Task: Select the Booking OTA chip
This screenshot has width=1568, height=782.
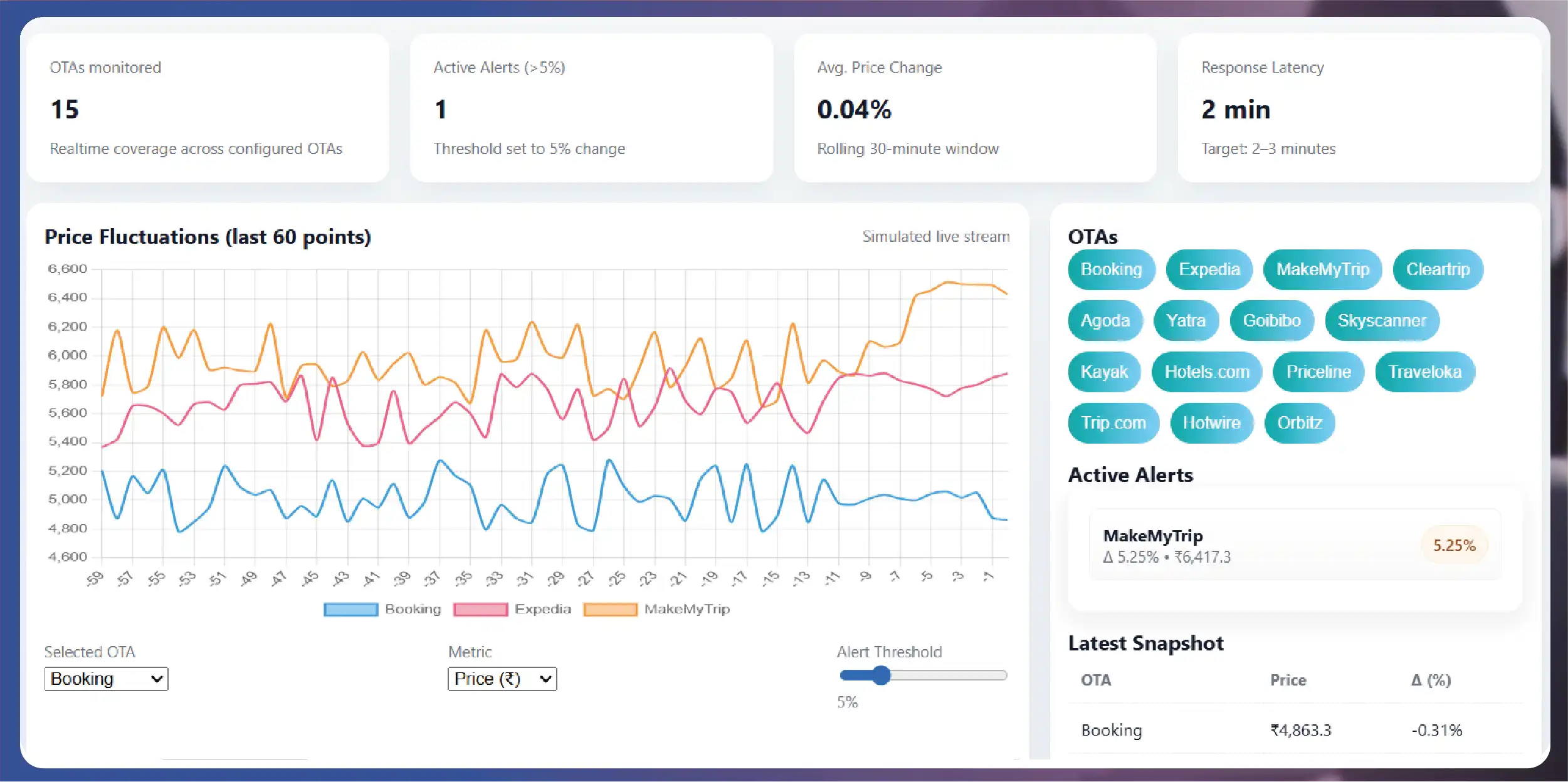Action: click(x=1111, y=269)
